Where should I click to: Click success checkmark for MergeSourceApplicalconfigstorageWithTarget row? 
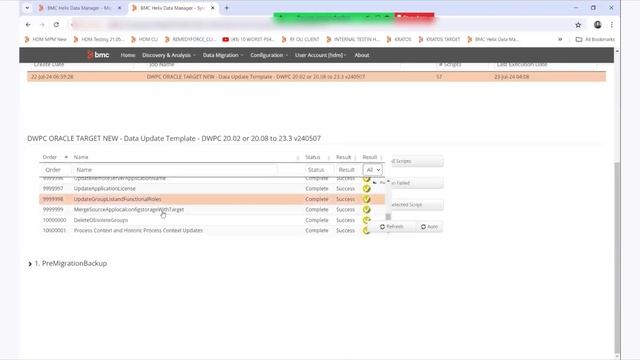[367, 209]
